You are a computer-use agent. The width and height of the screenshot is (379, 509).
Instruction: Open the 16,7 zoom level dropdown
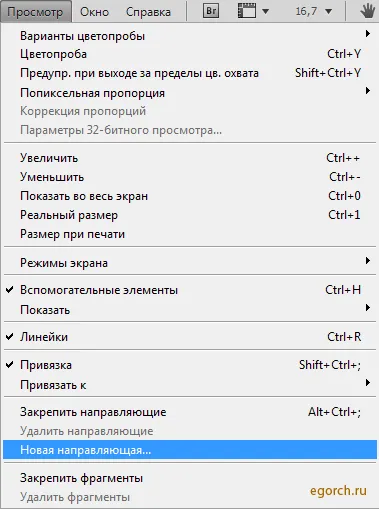(x=313, y=12)
